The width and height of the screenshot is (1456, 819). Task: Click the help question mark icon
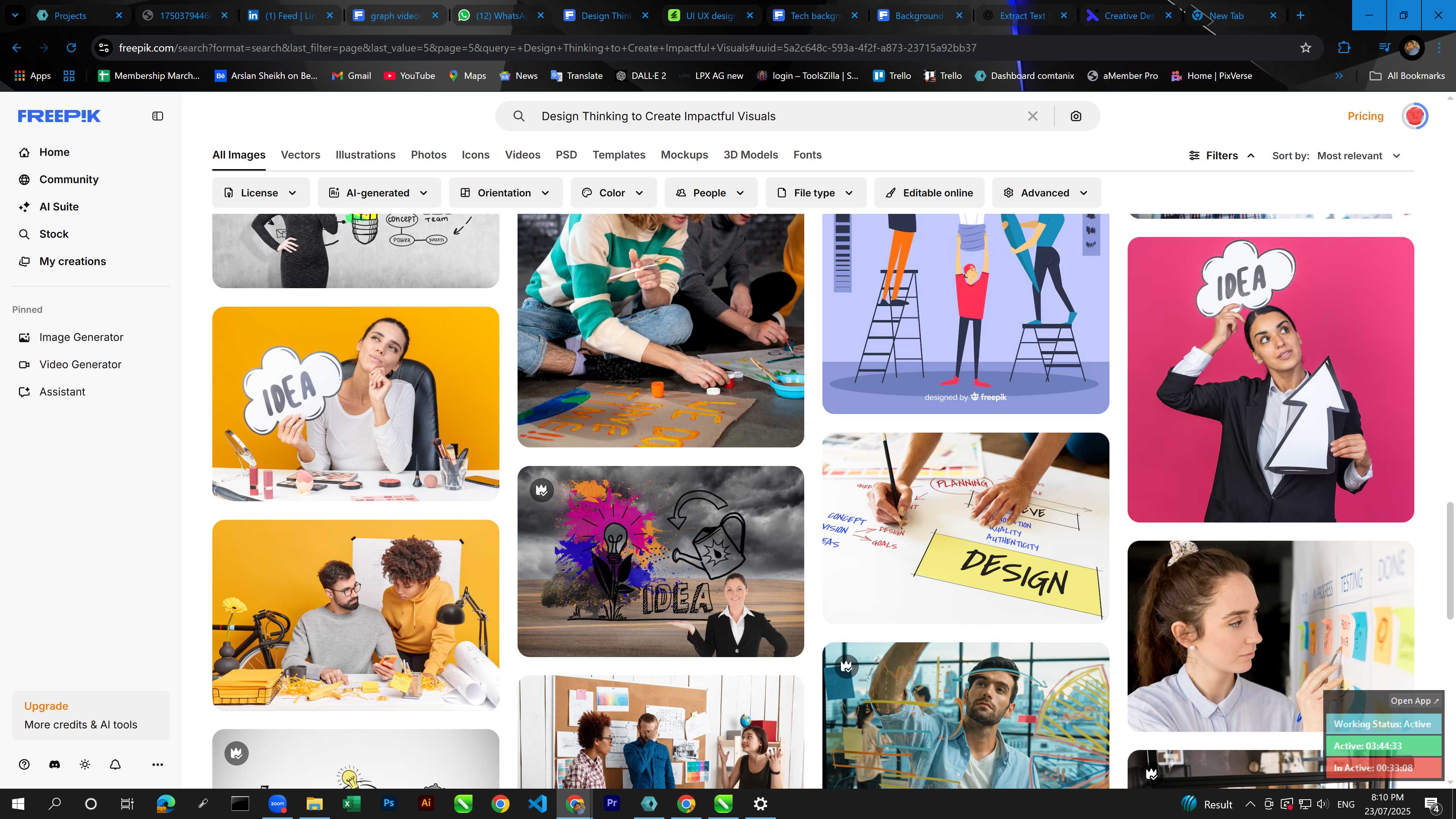pyautogui.click(x=24, y=764)
